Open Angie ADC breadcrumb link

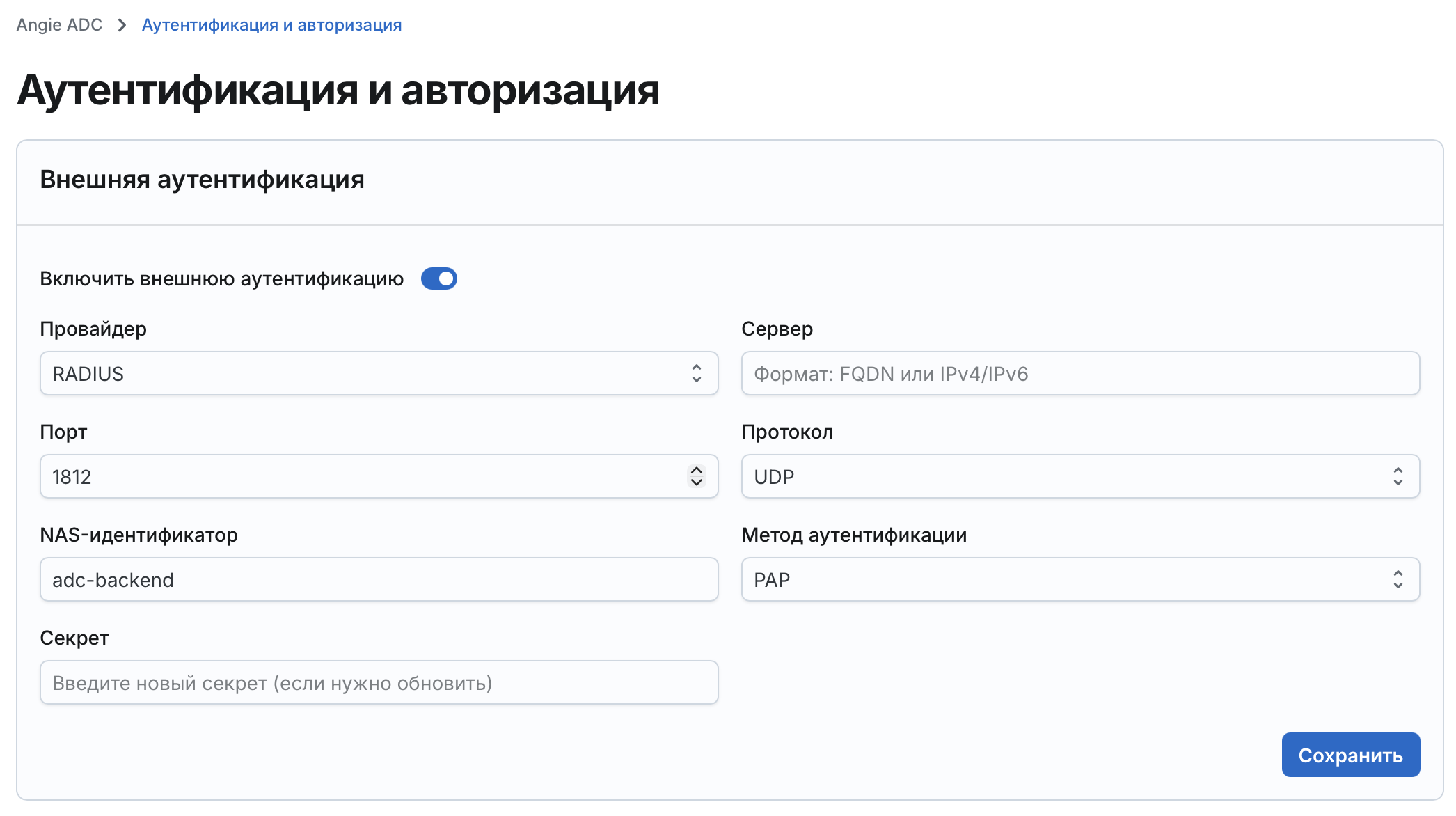[x=59, y=25]
